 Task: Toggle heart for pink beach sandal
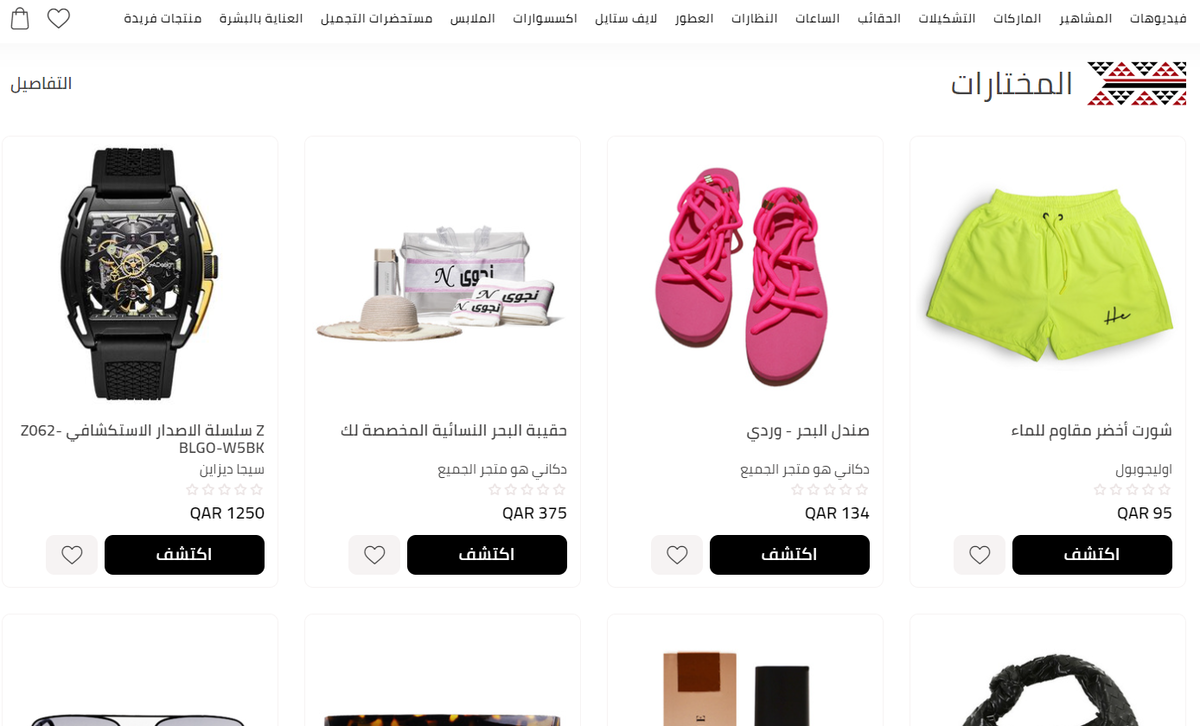tap(677, 554)
